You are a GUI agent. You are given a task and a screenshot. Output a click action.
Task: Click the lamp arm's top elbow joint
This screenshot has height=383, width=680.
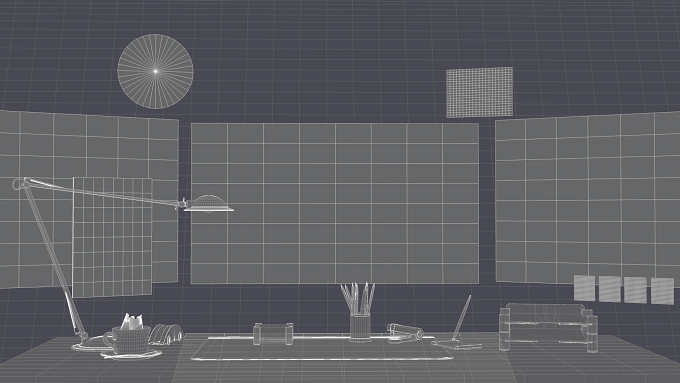20,183
